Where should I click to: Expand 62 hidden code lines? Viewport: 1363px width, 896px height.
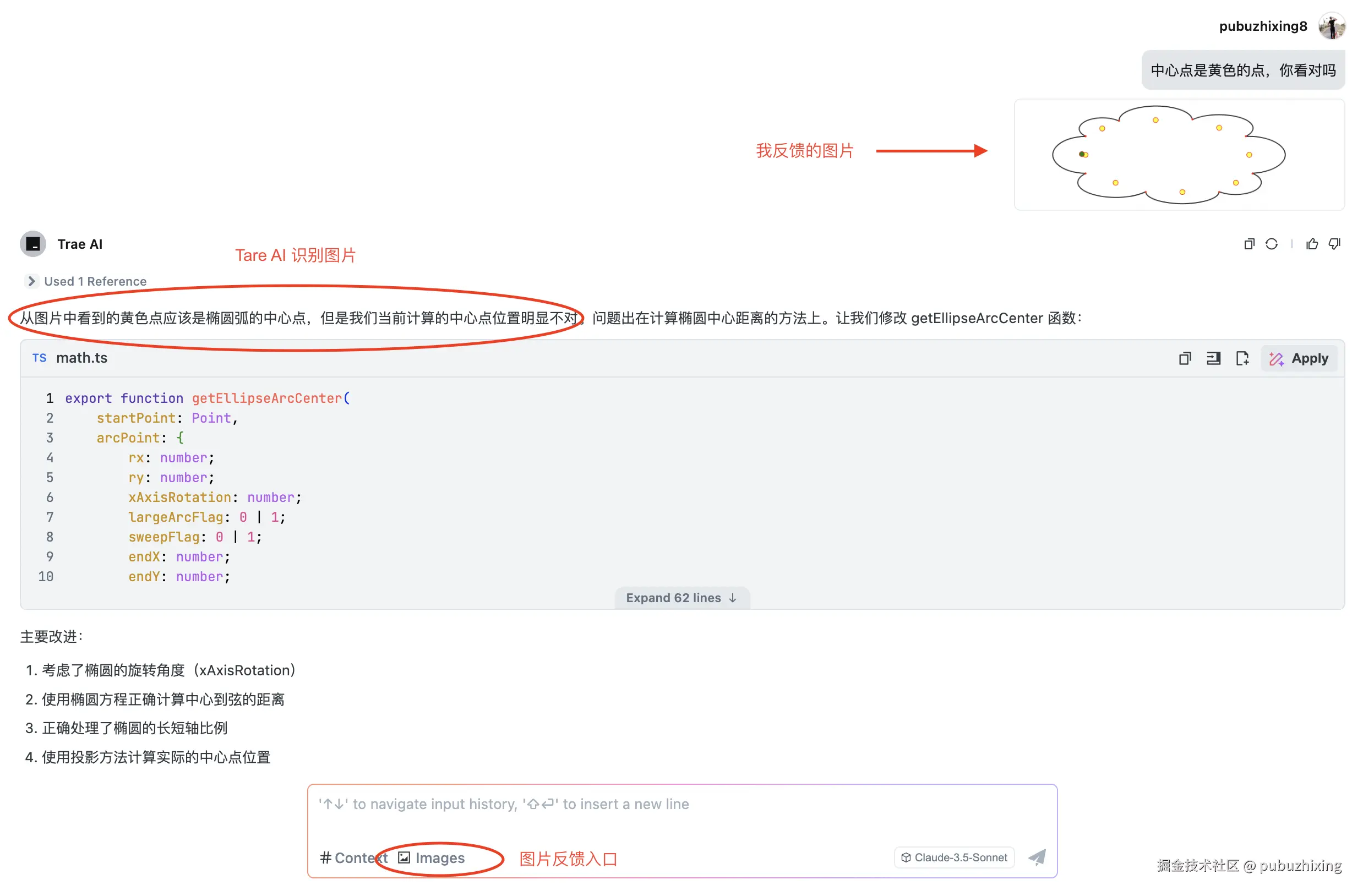click(681, 598)
